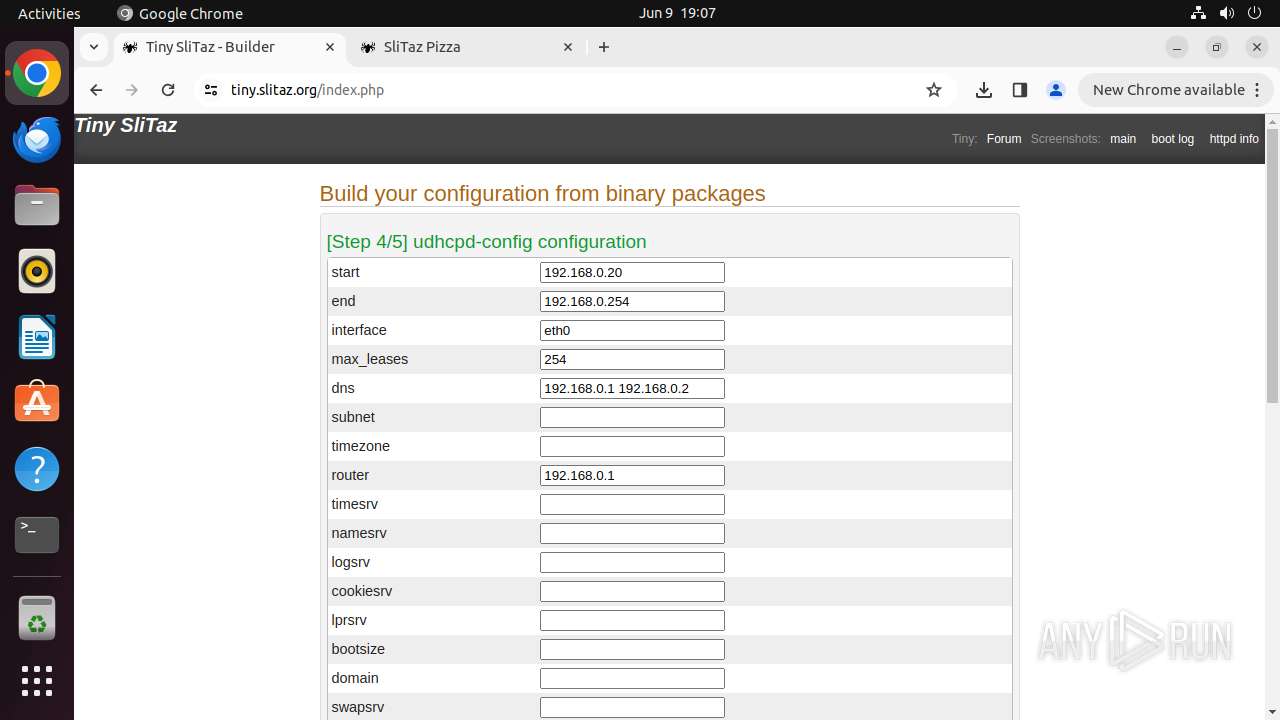View site information icon
The width and height of the screenshot is (1280, 720).
coord(210,90)
